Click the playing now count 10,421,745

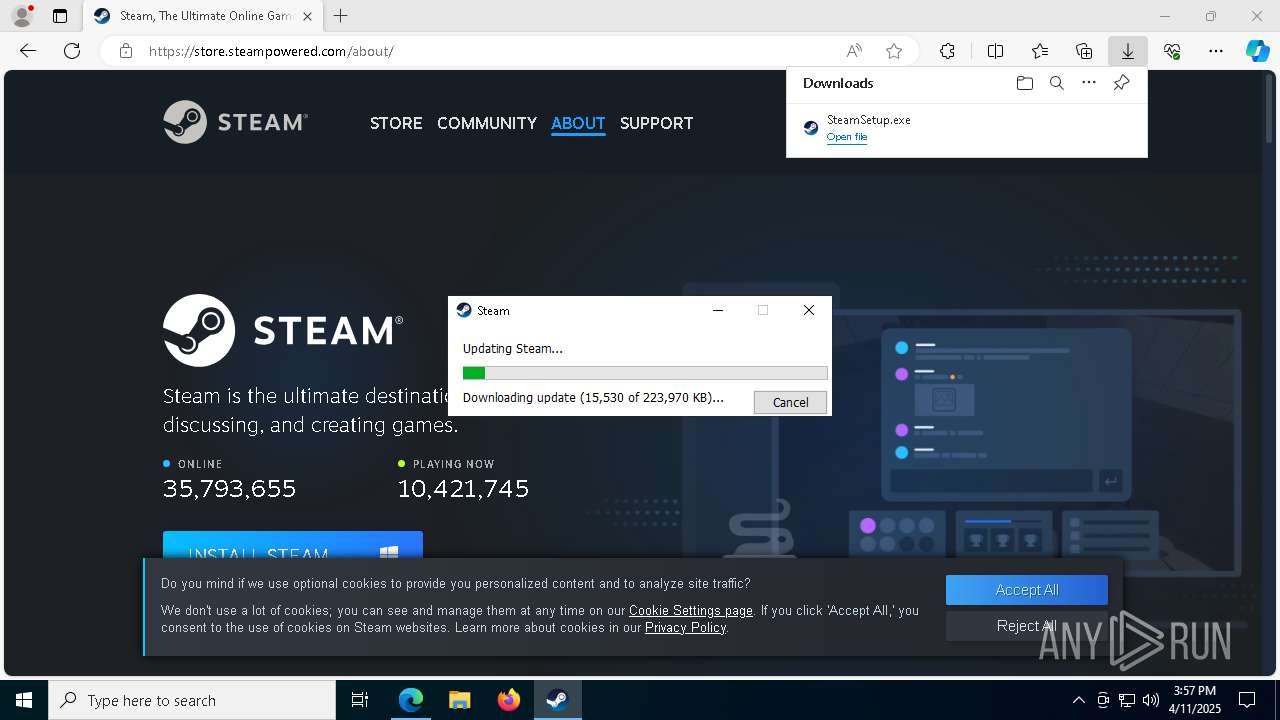tap(463, 488)
